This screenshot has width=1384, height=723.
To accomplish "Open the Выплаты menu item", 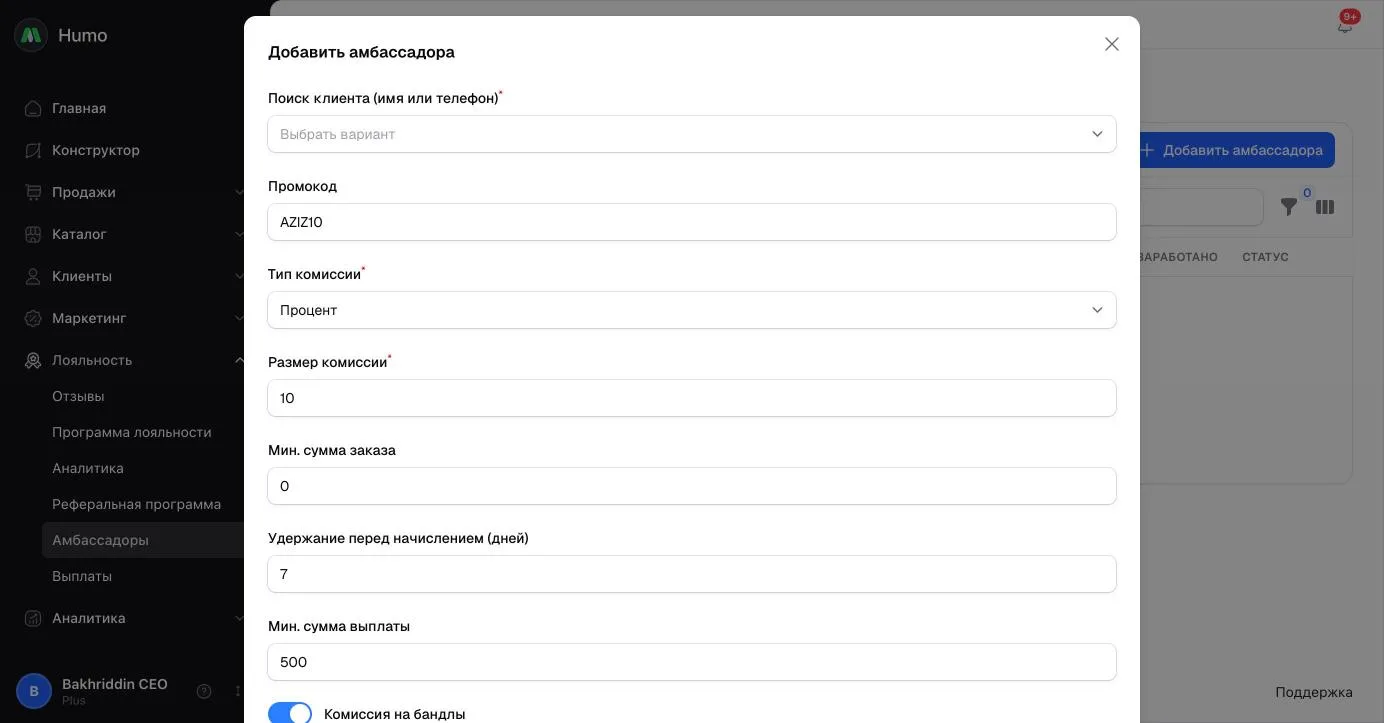I will coord(82,576).
